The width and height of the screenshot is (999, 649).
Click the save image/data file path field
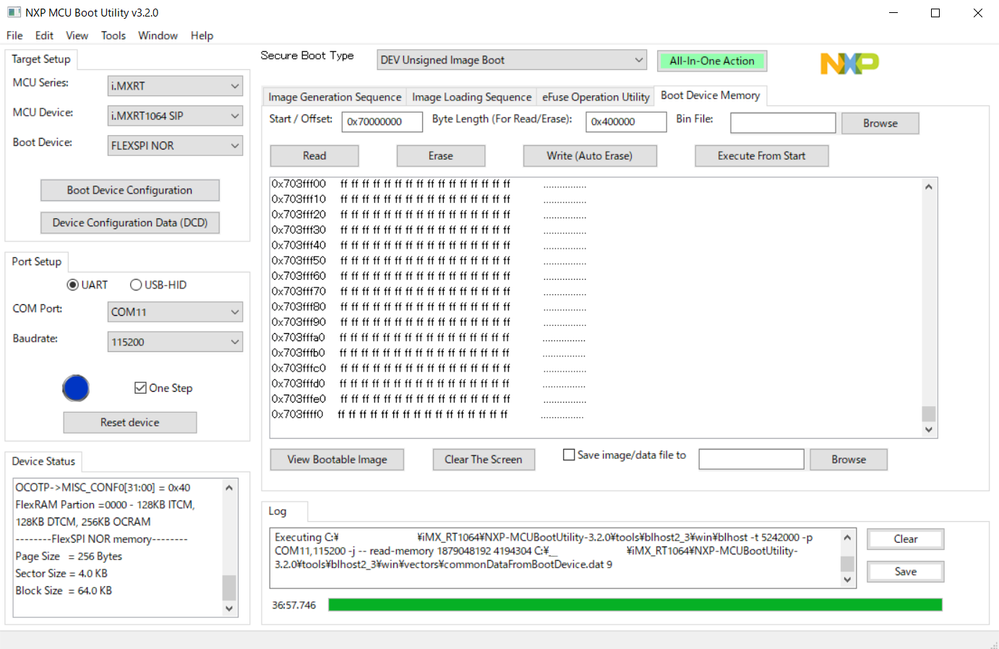coord(751,459)
